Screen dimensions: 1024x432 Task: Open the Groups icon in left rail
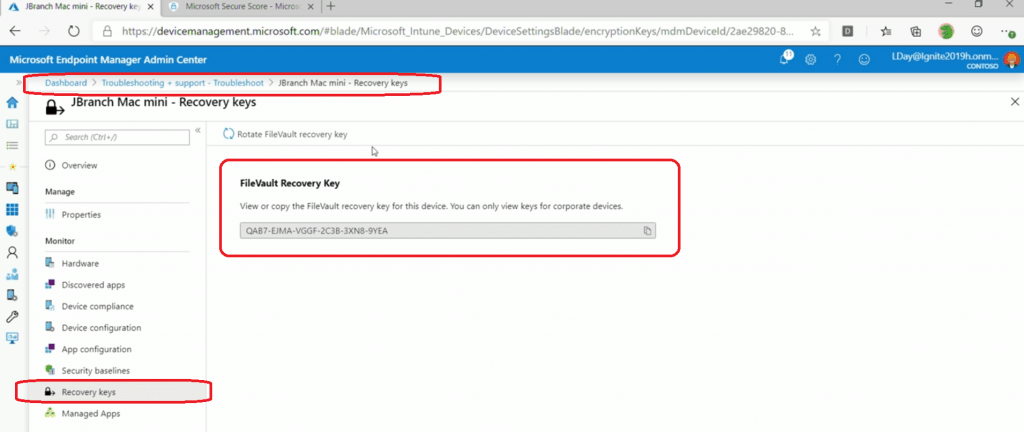coord(12,274)
